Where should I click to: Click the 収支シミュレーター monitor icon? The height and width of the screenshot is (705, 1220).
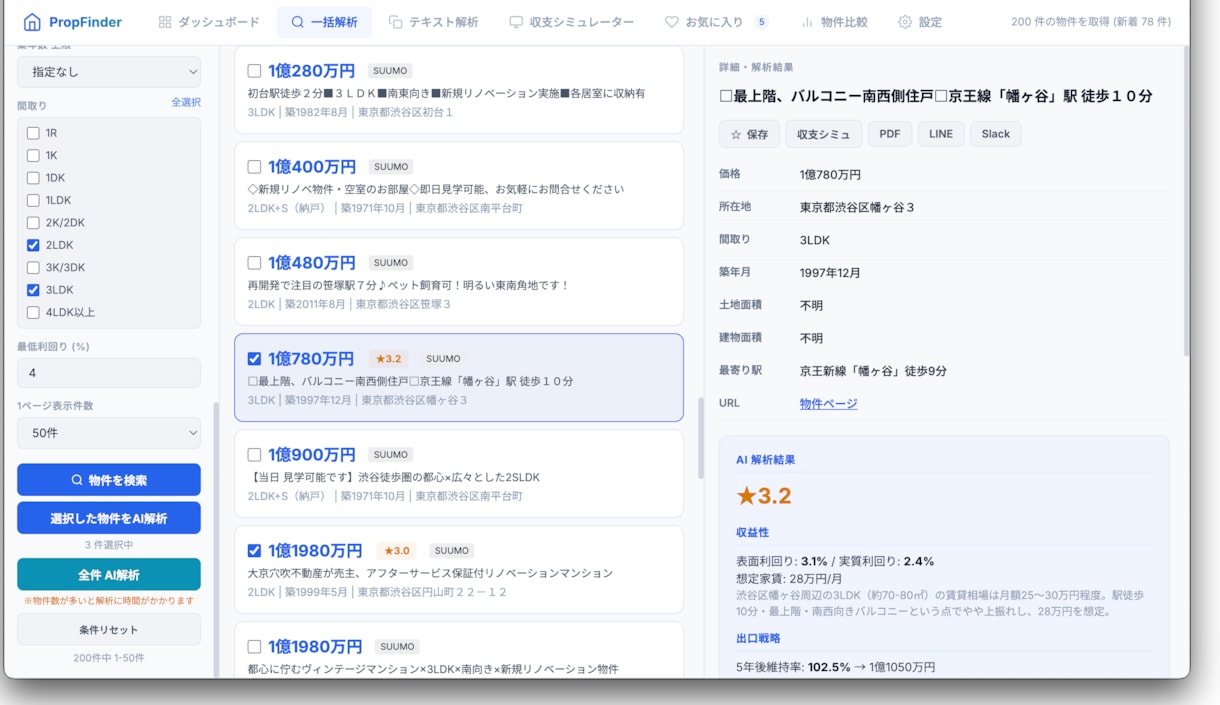[x=516, y=22]
